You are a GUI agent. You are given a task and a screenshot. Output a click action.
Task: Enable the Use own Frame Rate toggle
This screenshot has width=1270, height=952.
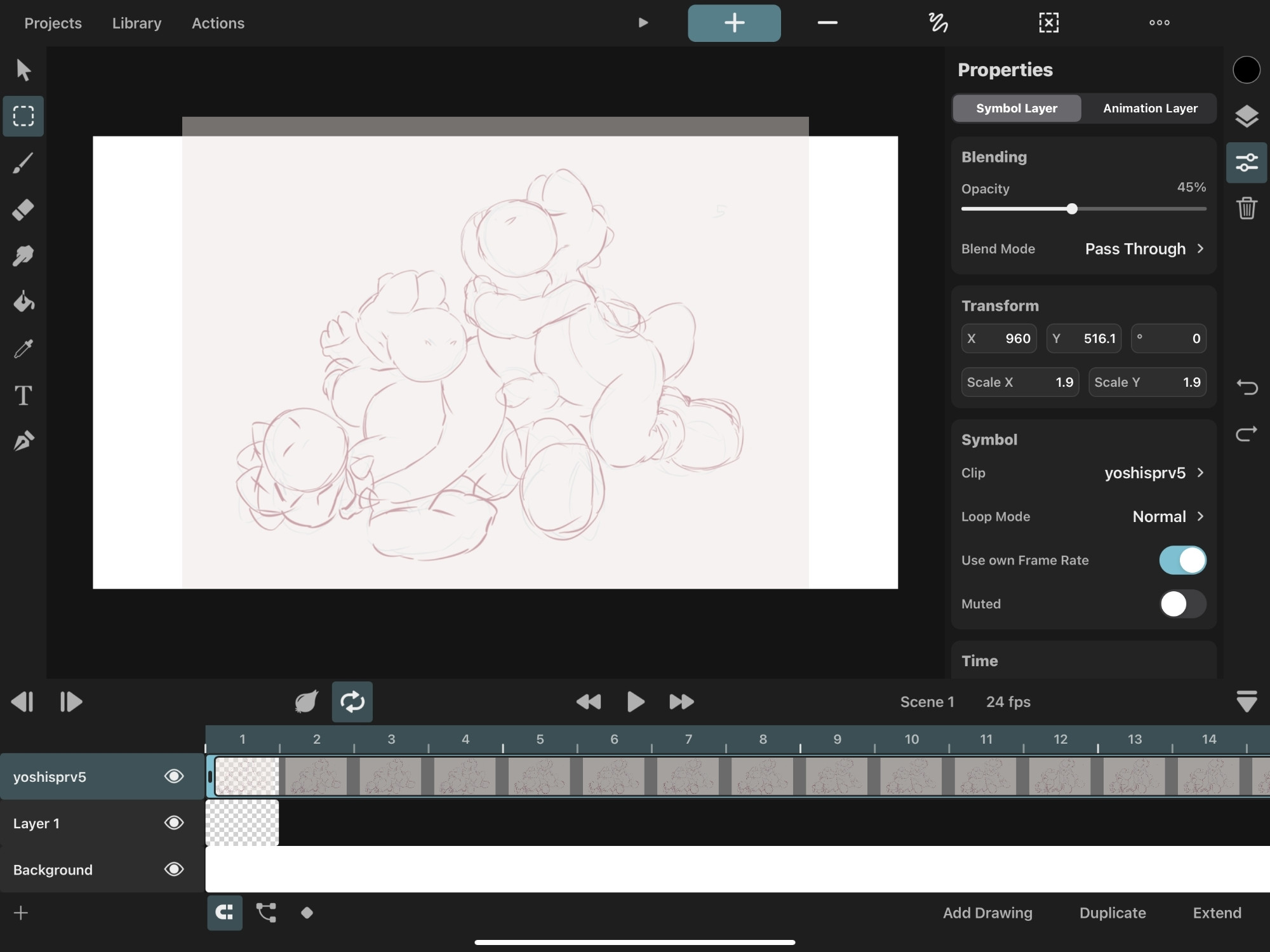coord(1183,560)
